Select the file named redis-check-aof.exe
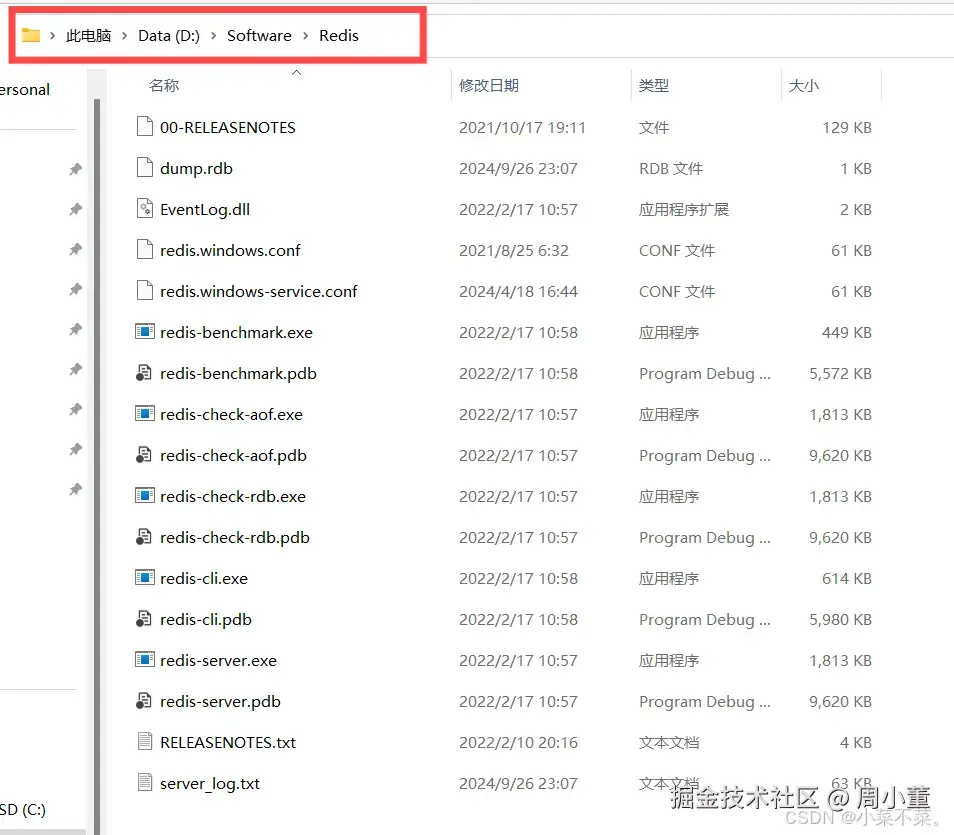The height and width of the screenshot is (835, 954). click(x=231, y=414)
